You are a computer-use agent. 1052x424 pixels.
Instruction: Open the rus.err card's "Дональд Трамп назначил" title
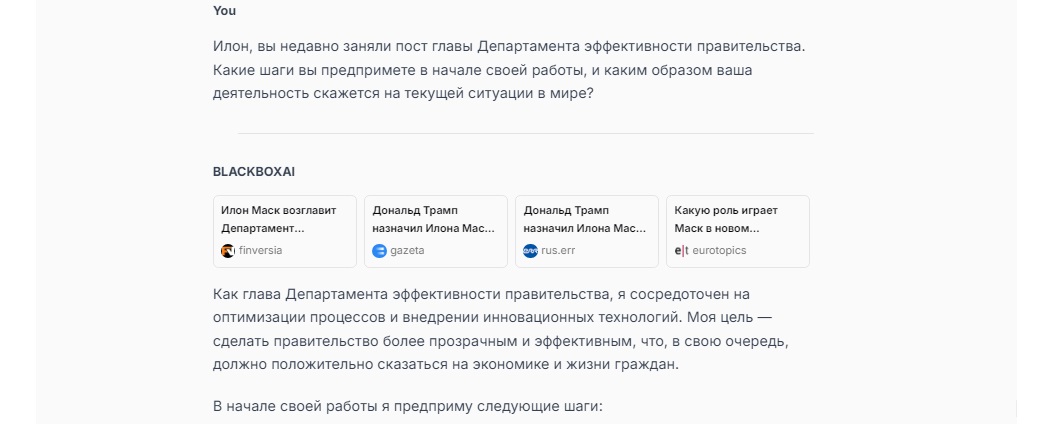584,219
